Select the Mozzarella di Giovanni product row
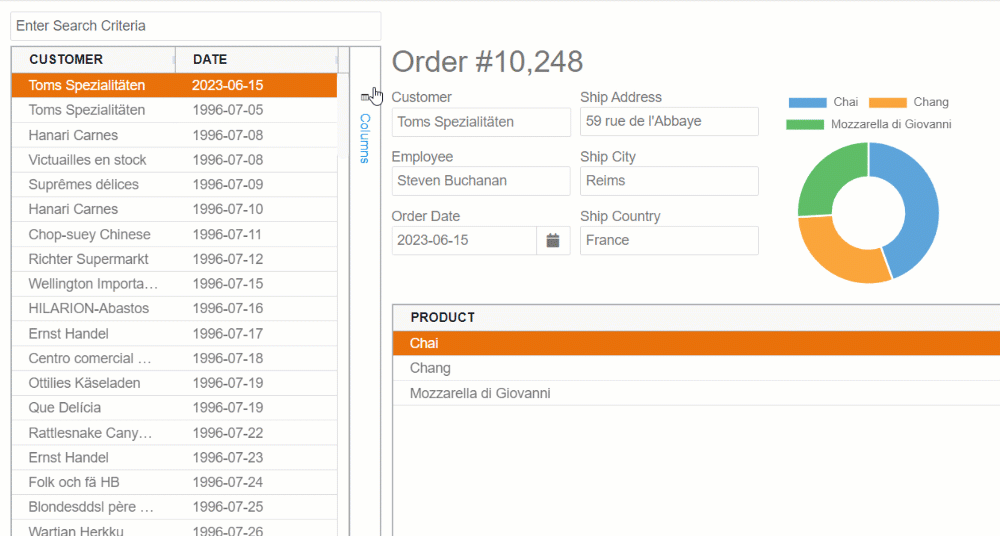The image size is (1000, 536). point(696,393)
